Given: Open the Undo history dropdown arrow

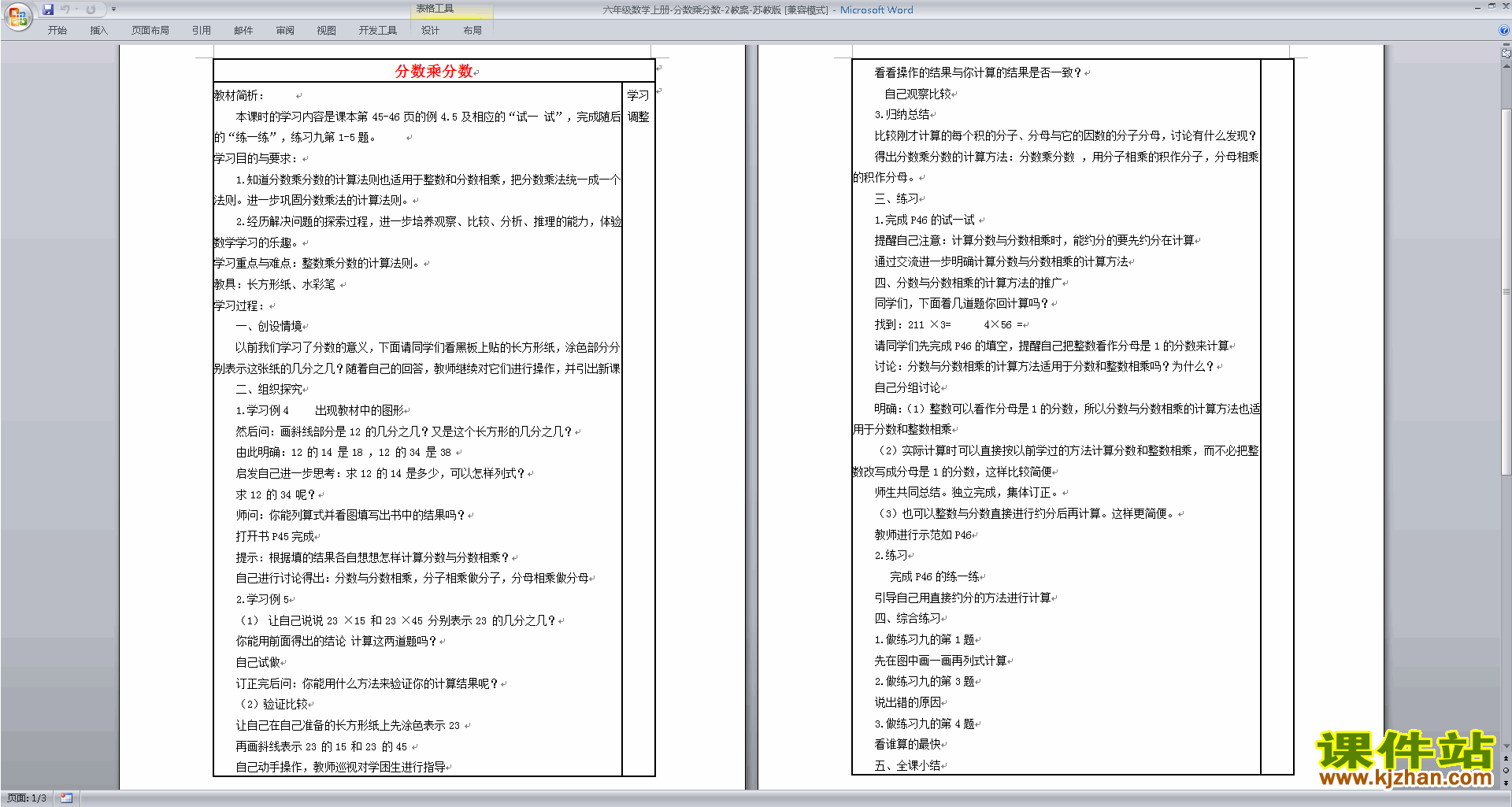Looking at the screenshot, I should click(76, 9).
